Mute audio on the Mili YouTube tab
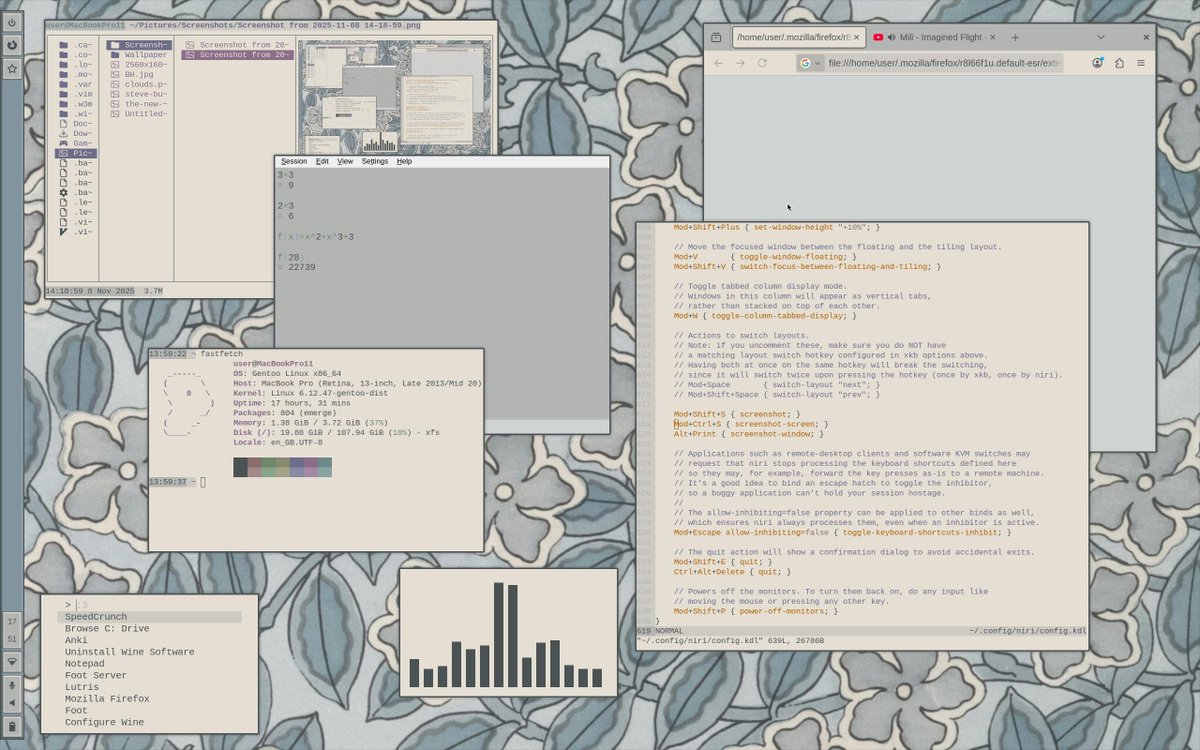Image resolution: width=1200 pixels, height=750 pixels. click(891, 37)
